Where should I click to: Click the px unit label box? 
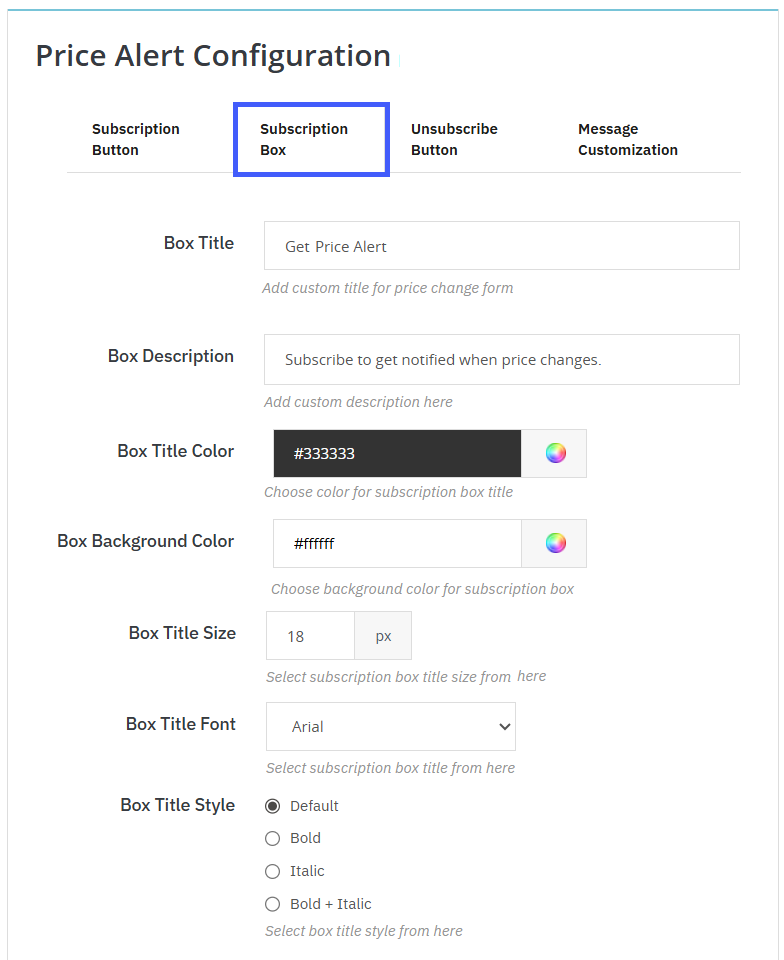point(383,636)
